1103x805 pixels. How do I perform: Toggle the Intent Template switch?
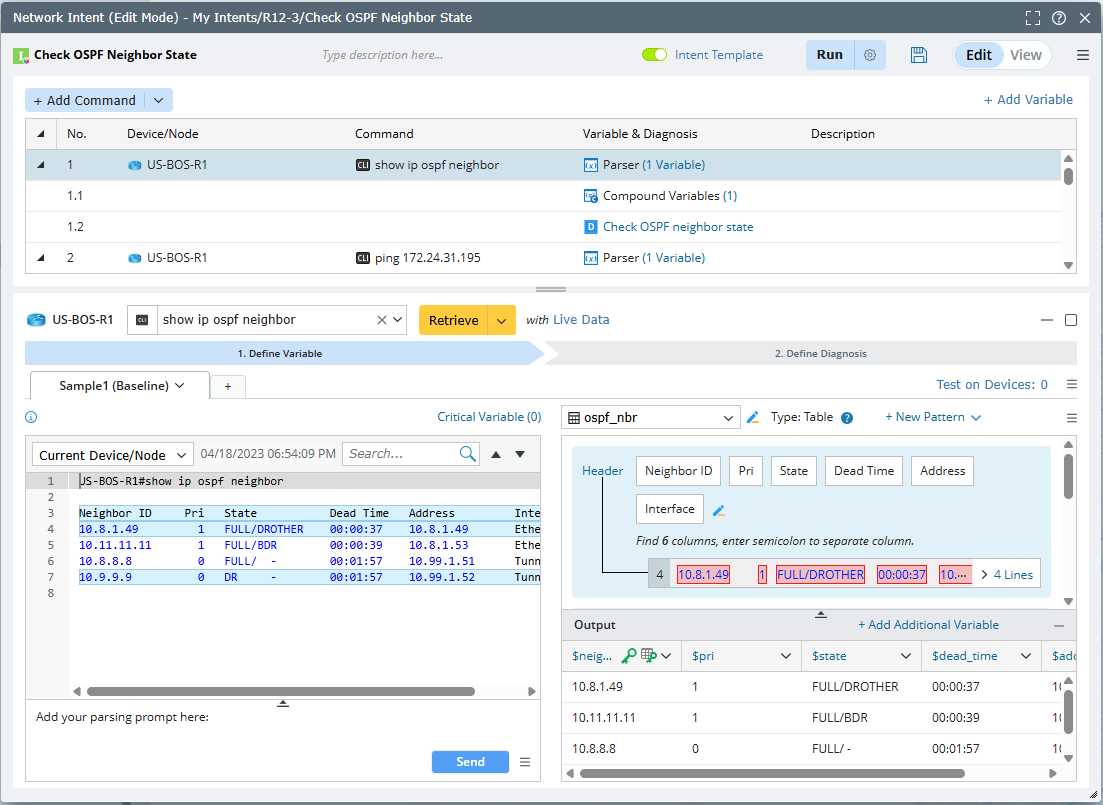(654, 55)
